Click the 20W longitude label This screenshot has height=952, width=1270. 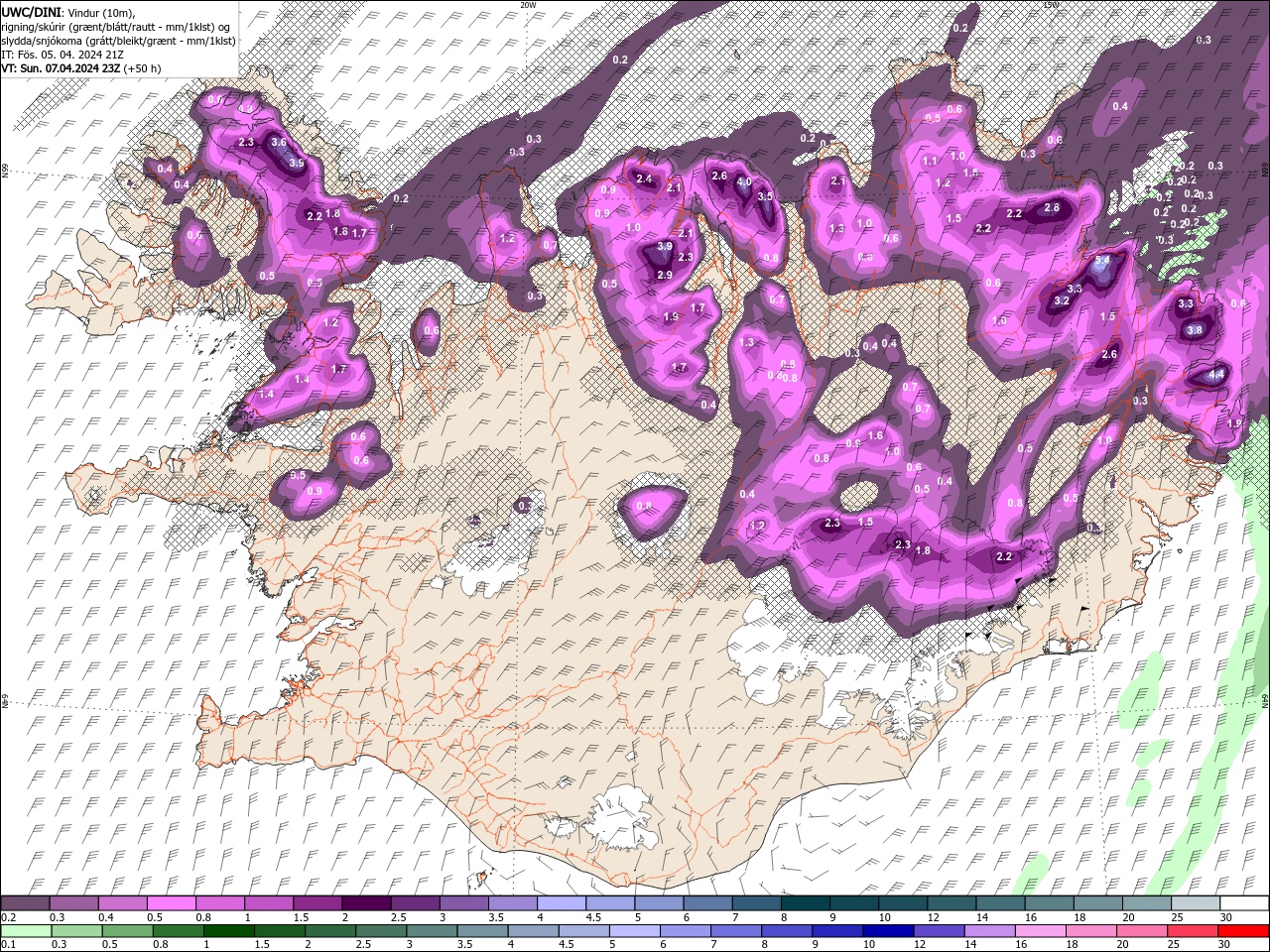coord(528,5)
